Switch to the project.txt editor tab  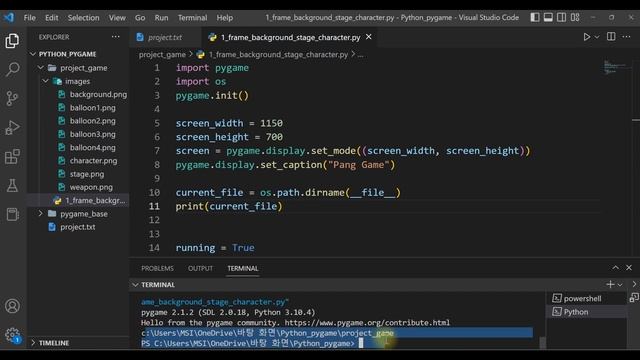point(164,37)
